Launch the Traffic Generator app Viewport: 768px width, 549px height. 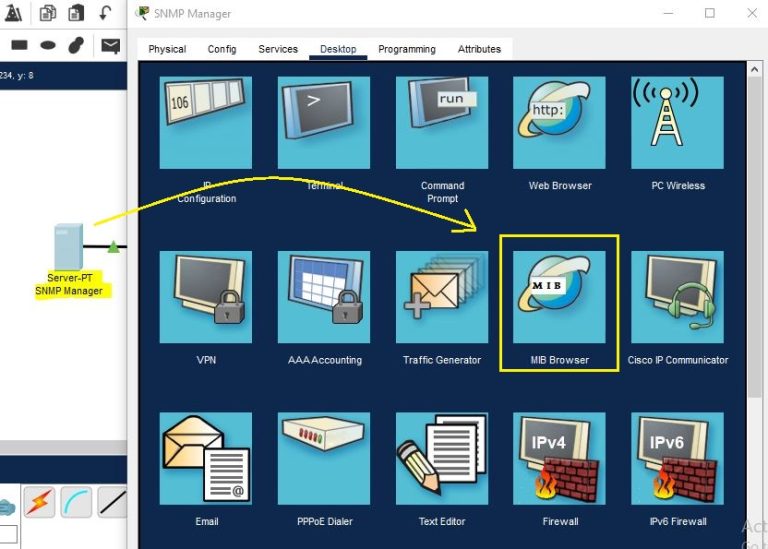coord(442,297)
